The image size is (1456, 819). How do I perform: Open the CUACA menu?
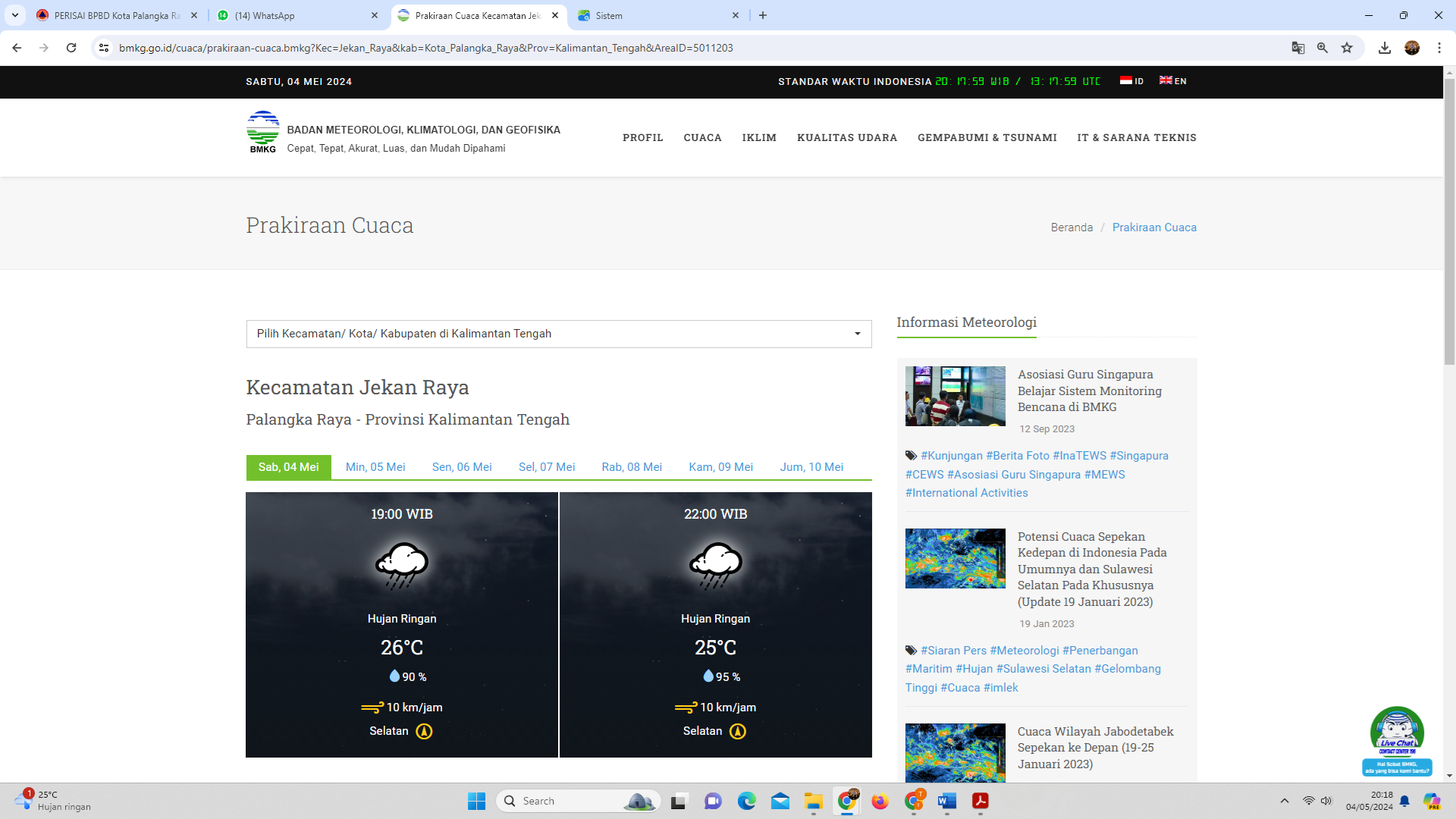tap(702, 138)
